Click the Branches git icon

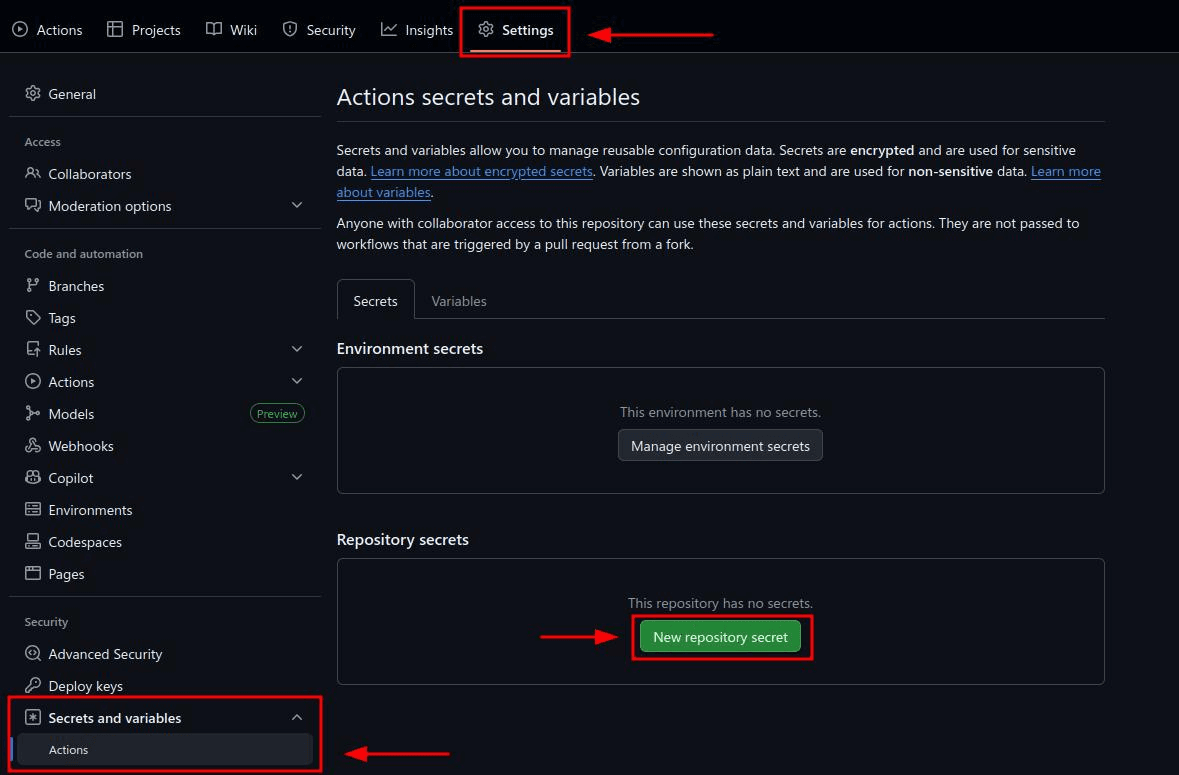pyautogui.click(x=33, y=286)
